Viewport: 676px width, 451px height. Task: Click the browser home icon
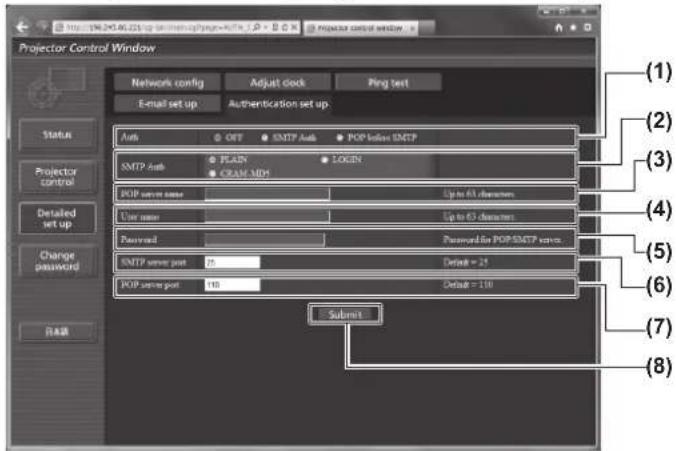tap(559, 28)
